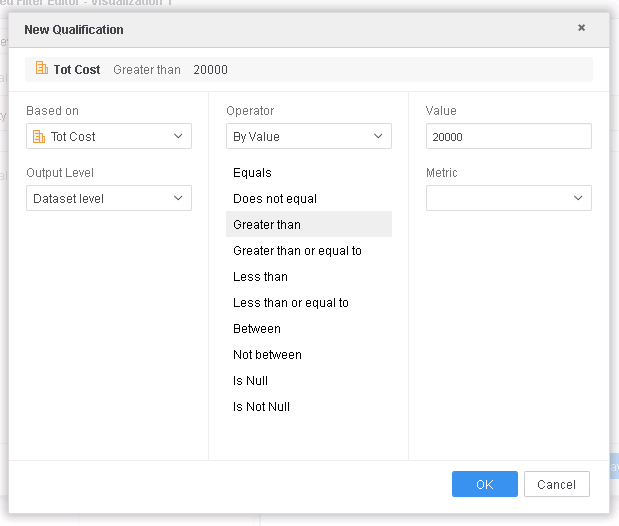
Task: Click the Tot Cost metric icon in Based on
Action: coord(39,137)
